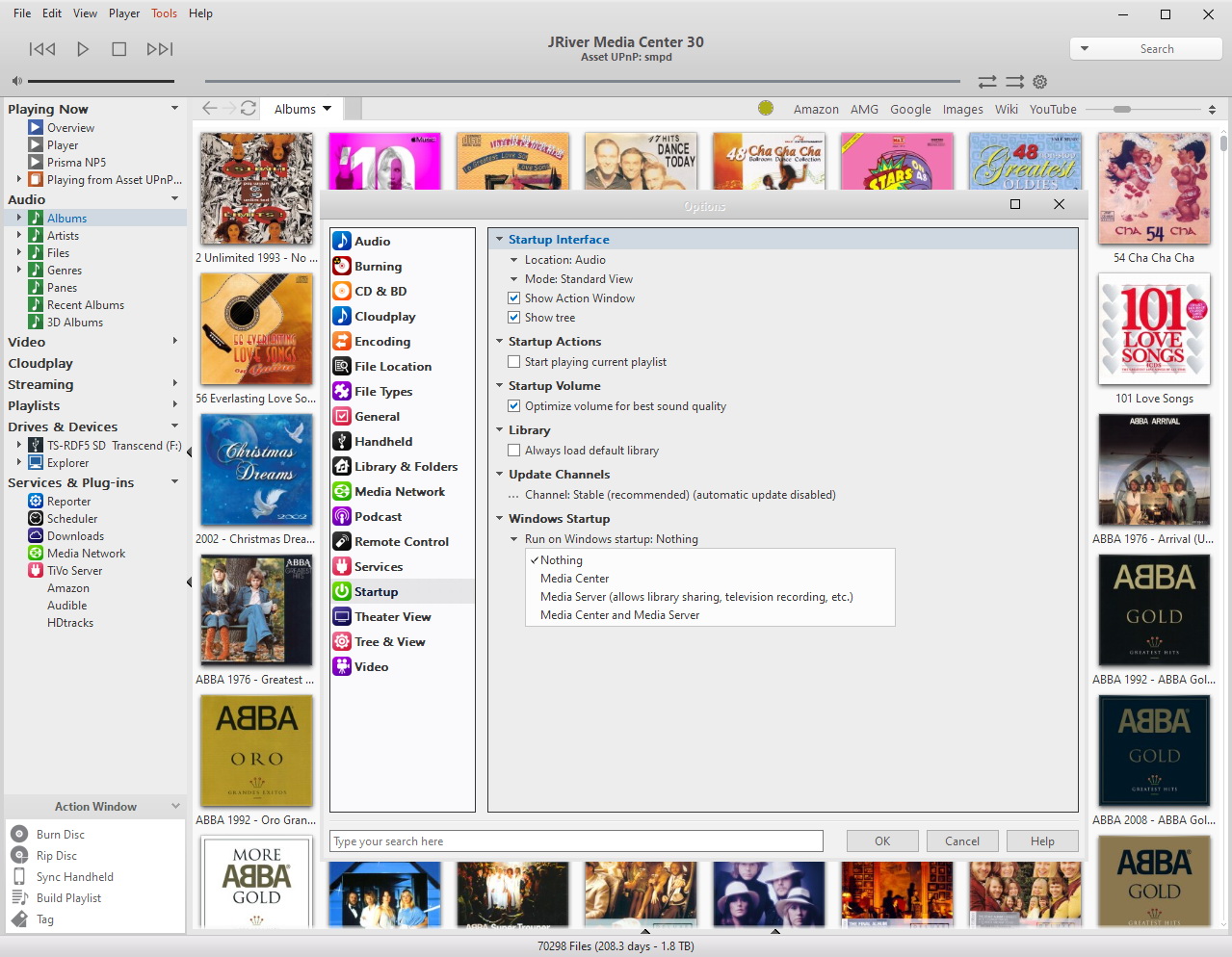
Task: Click Help button in Options dialog
Action: pos(1042,841)
